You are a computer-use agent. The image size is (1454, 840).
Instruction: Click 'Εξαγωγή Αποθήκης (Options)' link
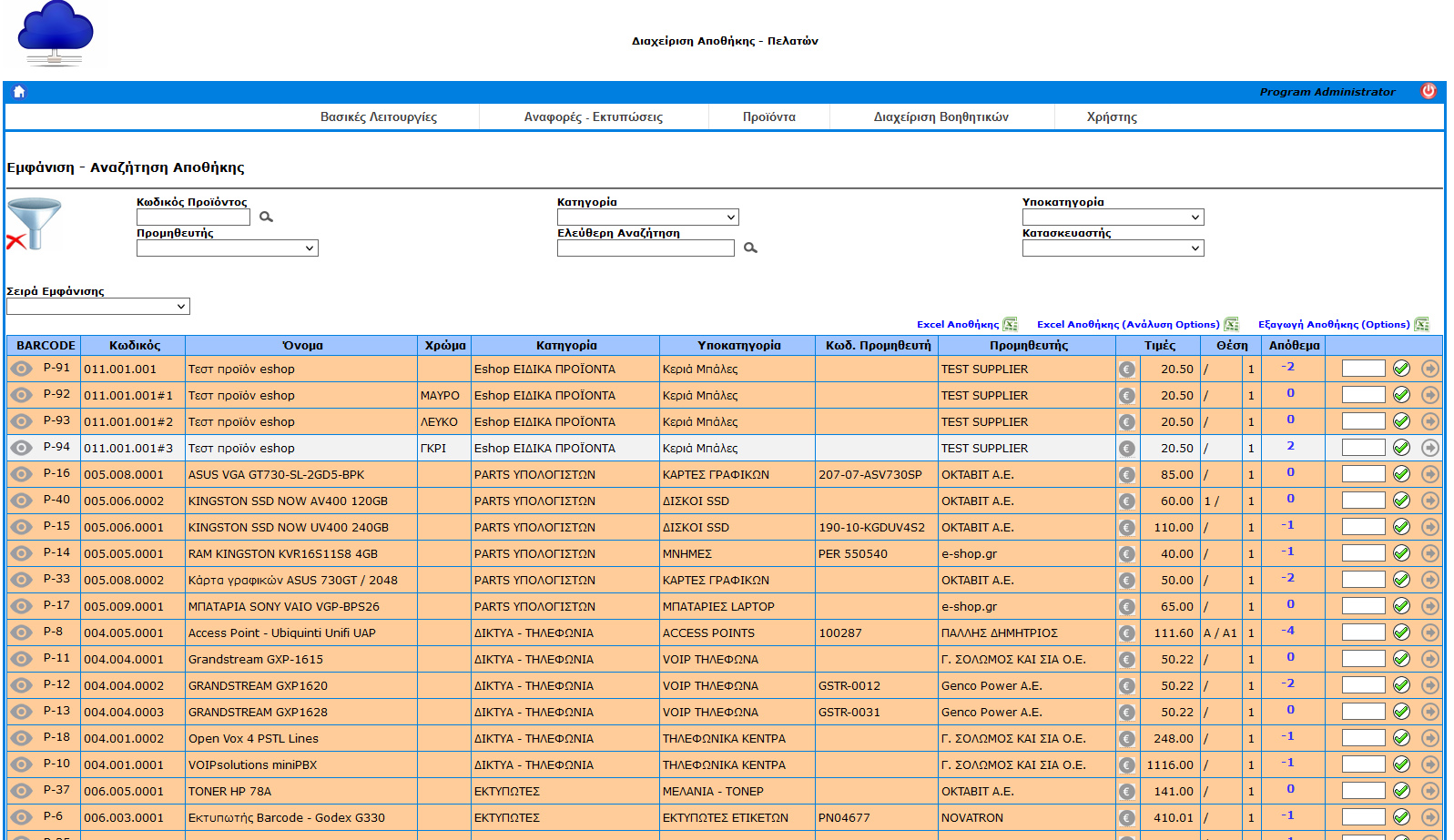pos(1334,325)
